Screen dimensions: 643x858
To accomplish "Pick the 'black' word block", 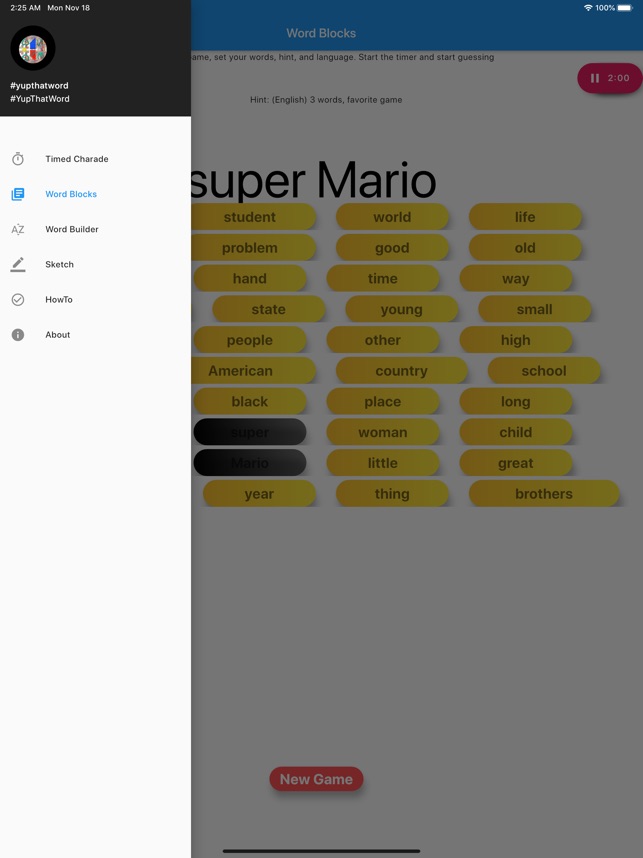I will tap(250, 401).
